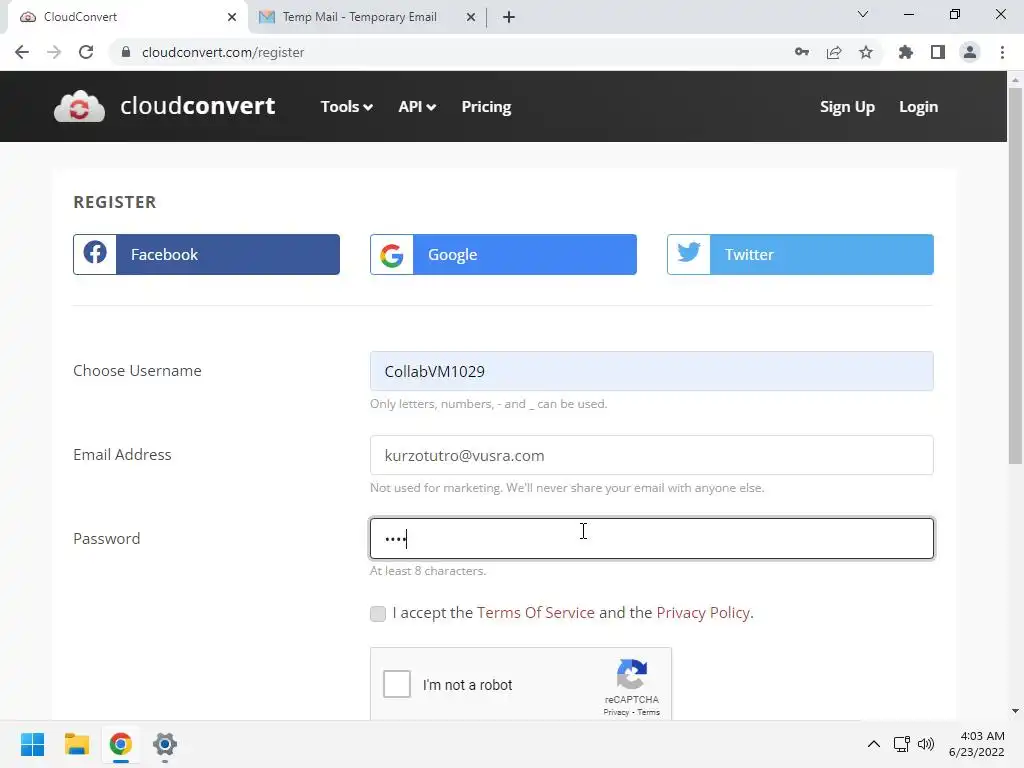Bookmark this page with the star icon
Image resolution: width=1024 pixels, height=768 pixels.
tap(866, 52)
